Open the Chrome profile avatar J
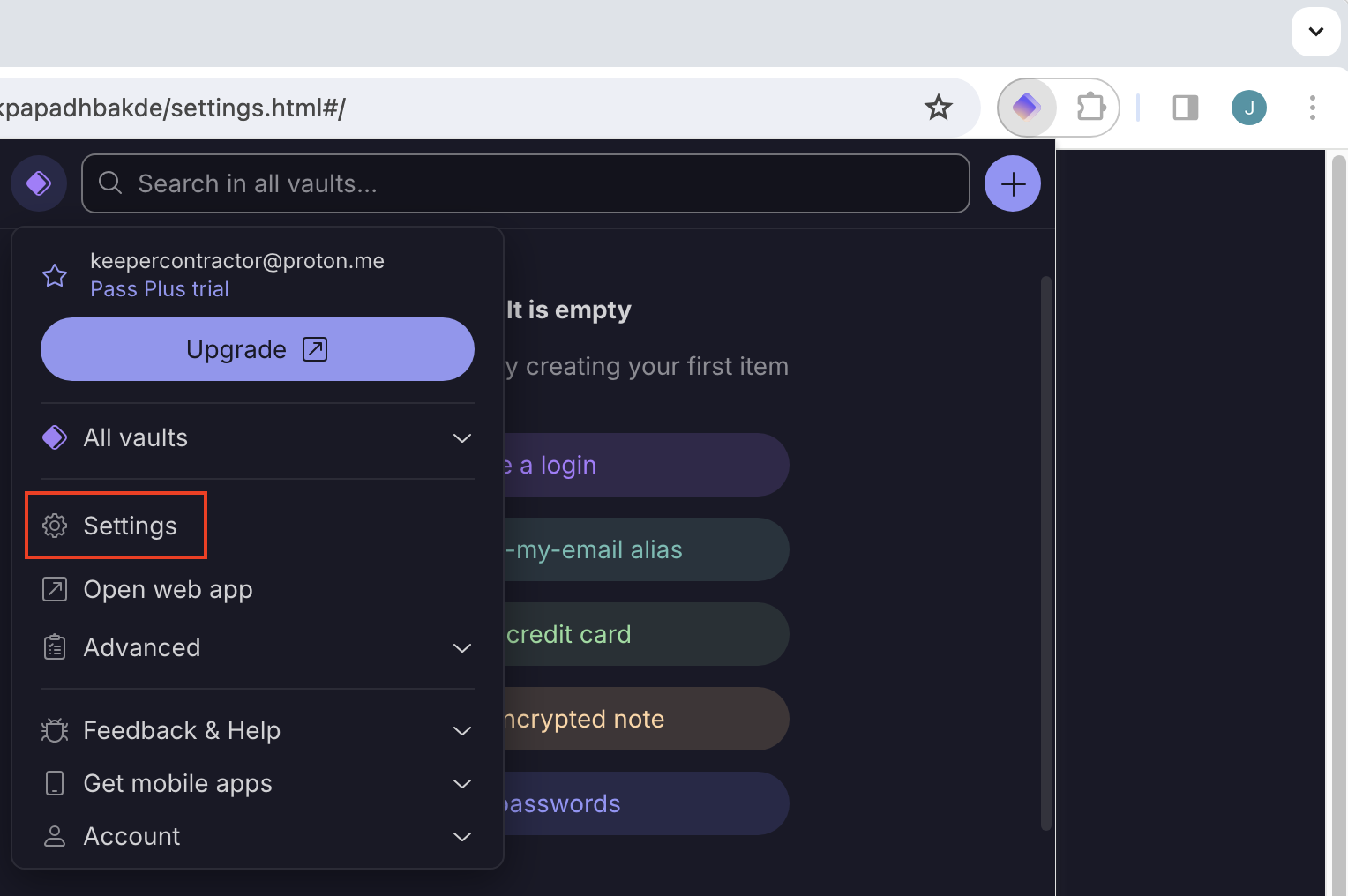Viewport: 1348px width, 896px height. click(x=1249, y=108)
